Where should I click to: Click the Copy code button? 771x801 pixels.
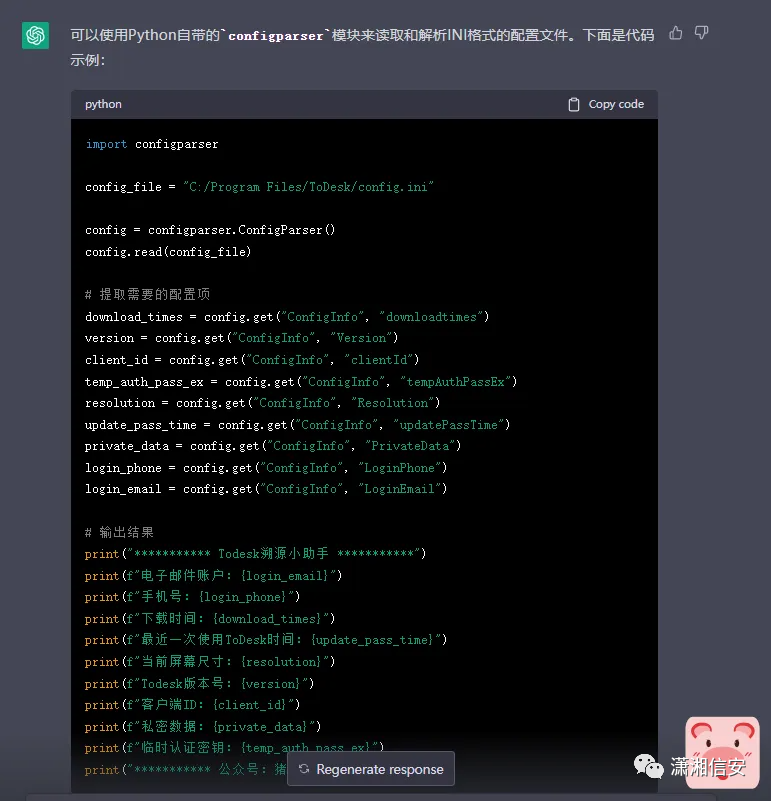[606, 104]
